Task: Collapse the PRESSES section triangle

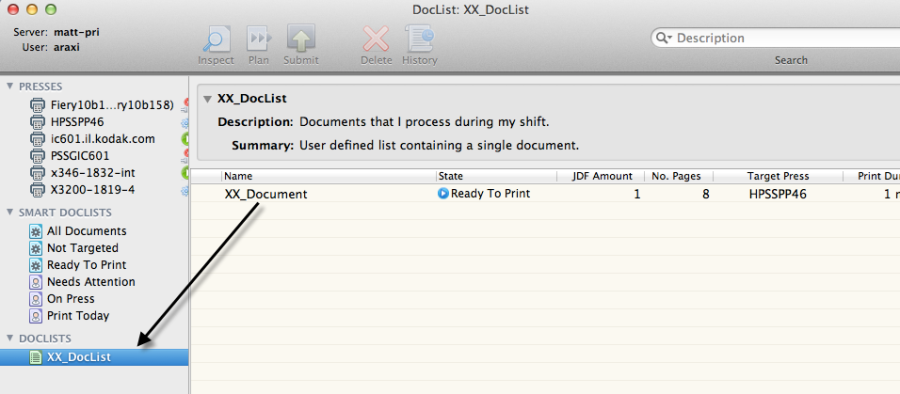Action: pyautogui.click(x=10, y=86)
